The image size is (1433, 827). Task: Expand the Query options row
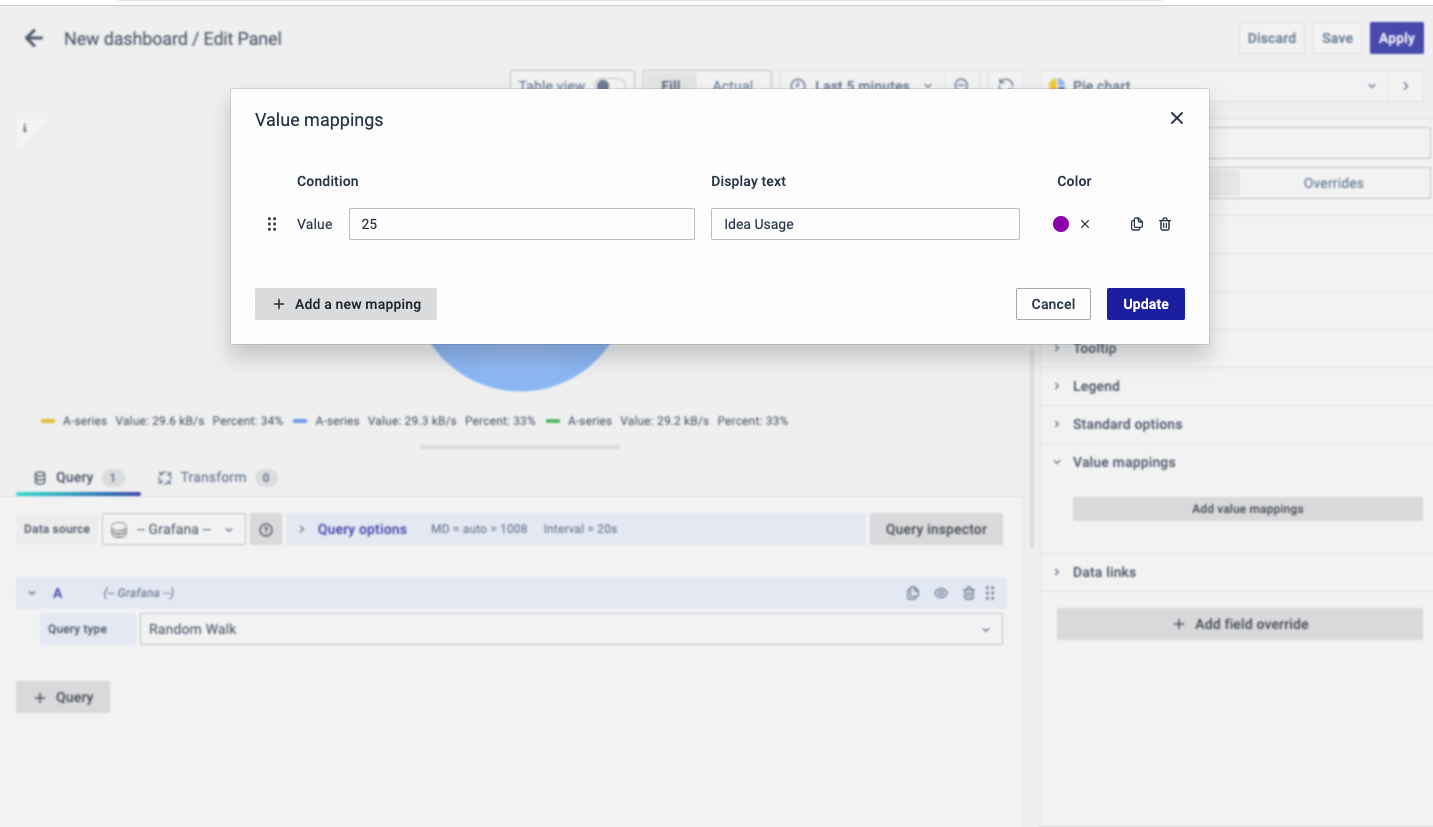click(x=361, y=530)
